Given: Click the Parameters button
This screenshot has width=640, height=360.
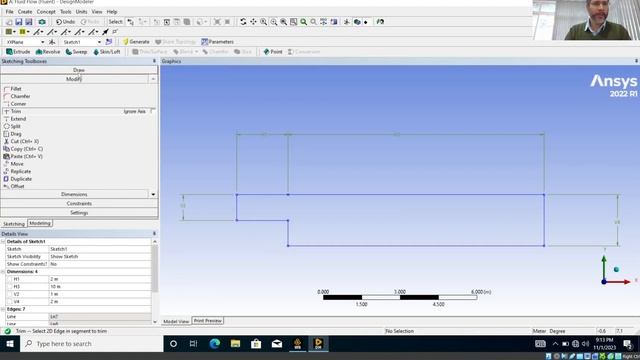Looking at the screenshot, I should coord(218,42).
